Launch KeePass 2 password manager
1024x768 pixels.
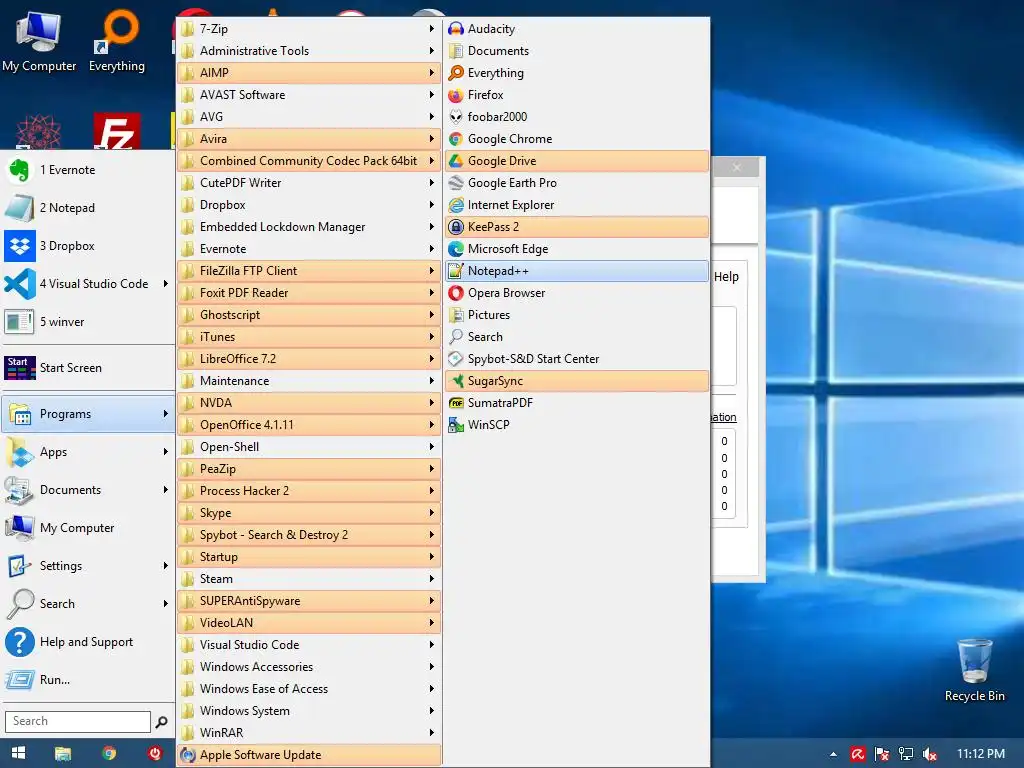tap(577, 227)
